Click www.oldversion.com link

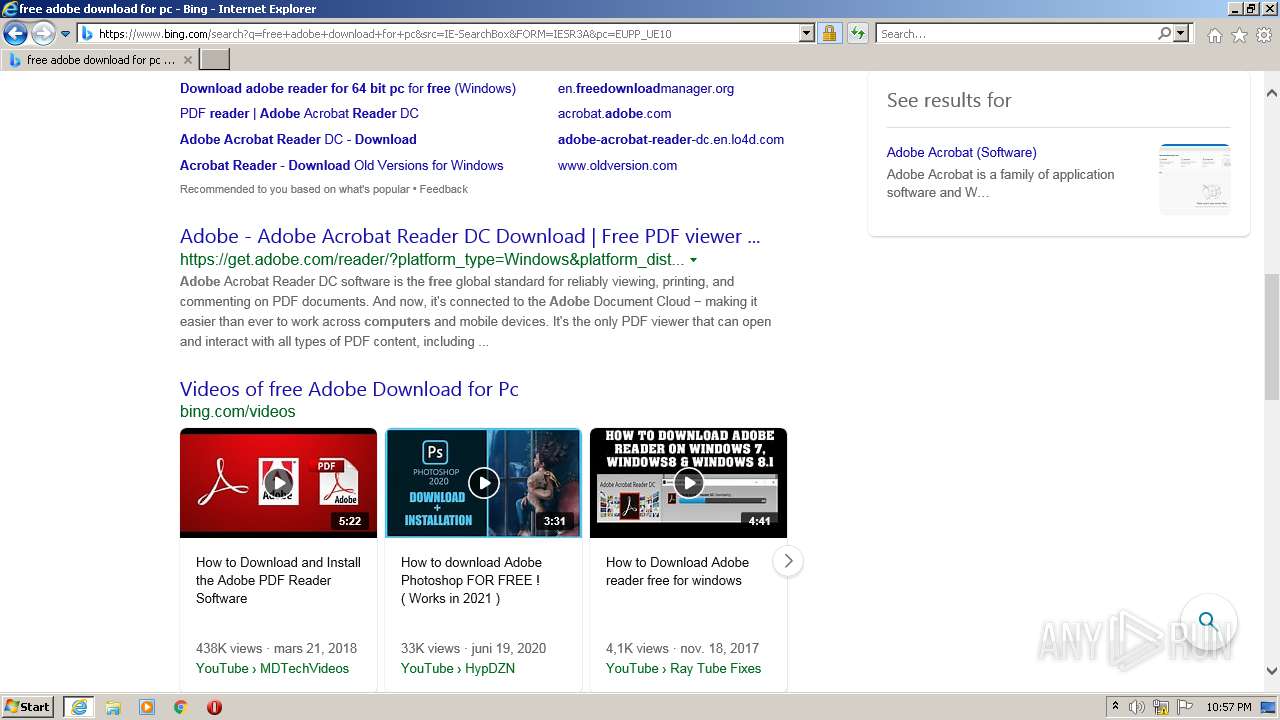coord(617,165)
